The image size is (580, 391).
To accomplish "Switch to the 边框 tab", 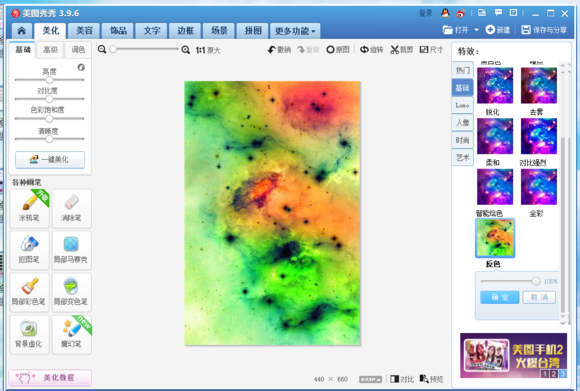I will click(x=185, y=31).
